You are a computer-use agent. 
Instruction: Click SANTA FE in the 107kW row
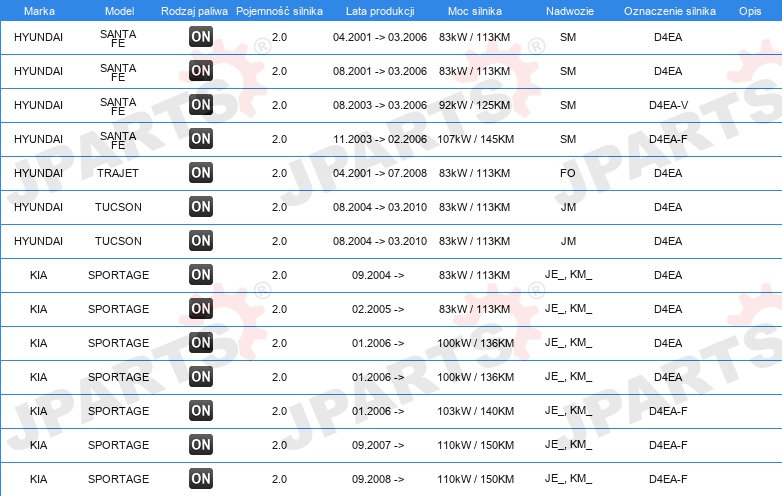coord(118,140)
